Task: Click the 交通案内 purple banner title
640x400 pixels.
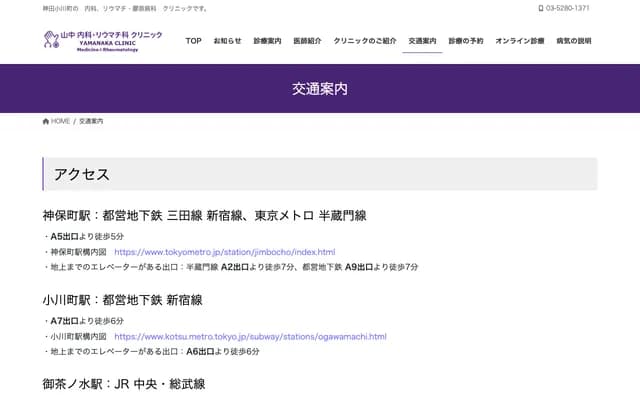Action: tap(320, 88)
